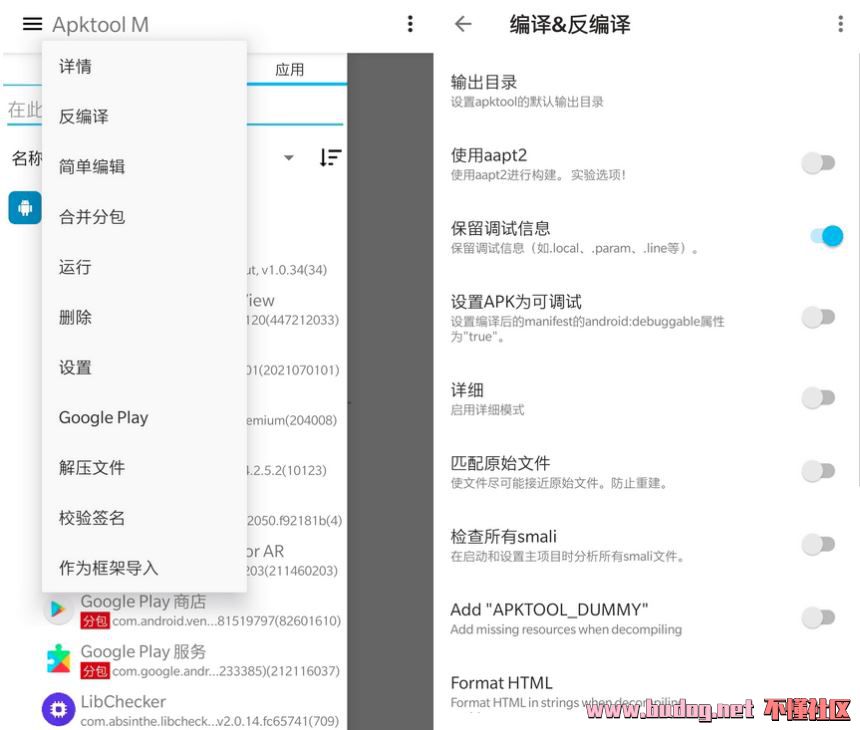Choose 删除 menu entry
The height and width of the screenshot is (730, 860).
tap(144, 317)
